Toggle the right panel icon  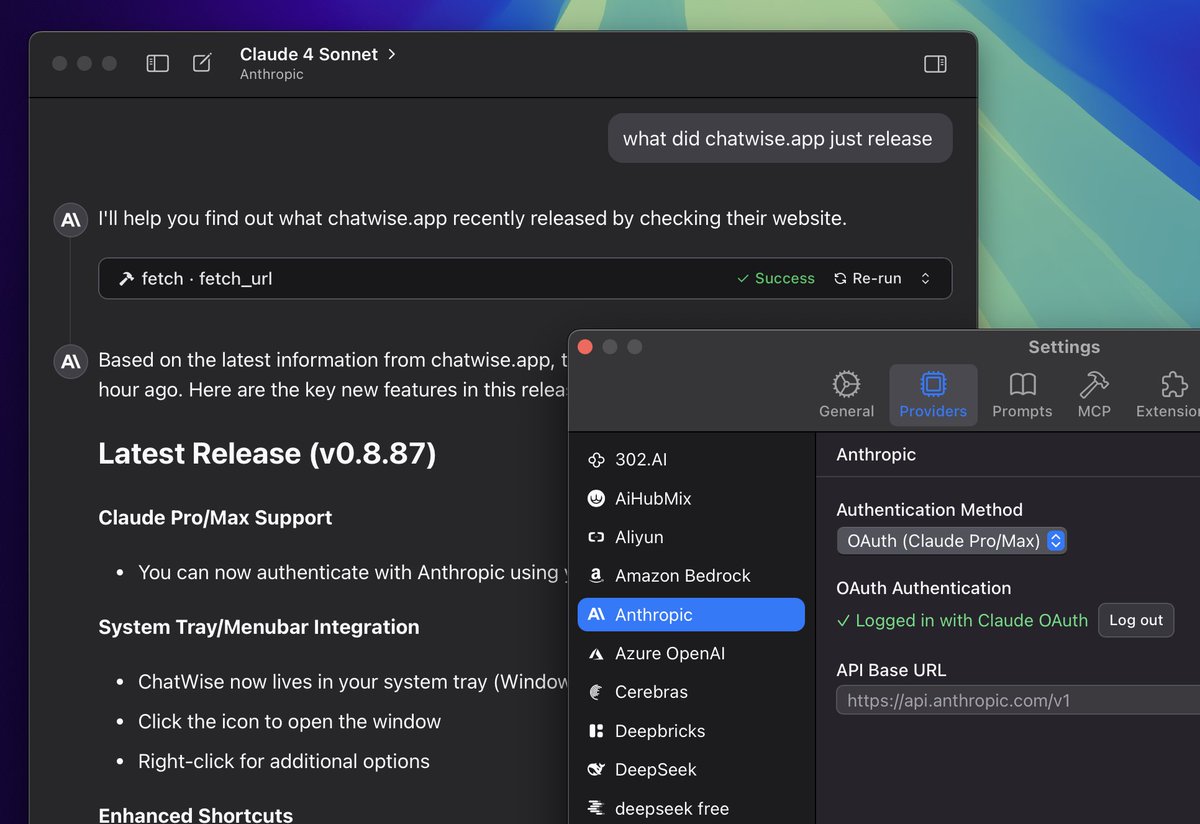click(935, 64)
